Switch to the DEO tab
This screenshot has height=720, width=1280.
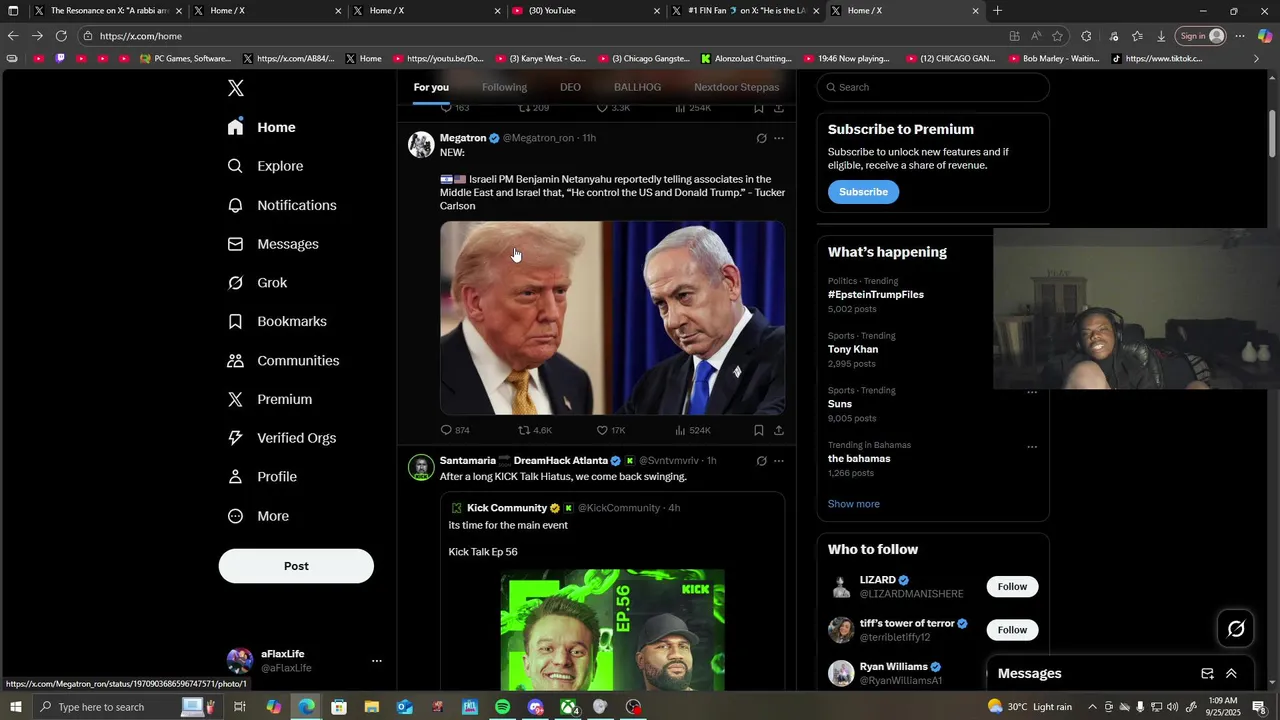click(x=570, y=87)
